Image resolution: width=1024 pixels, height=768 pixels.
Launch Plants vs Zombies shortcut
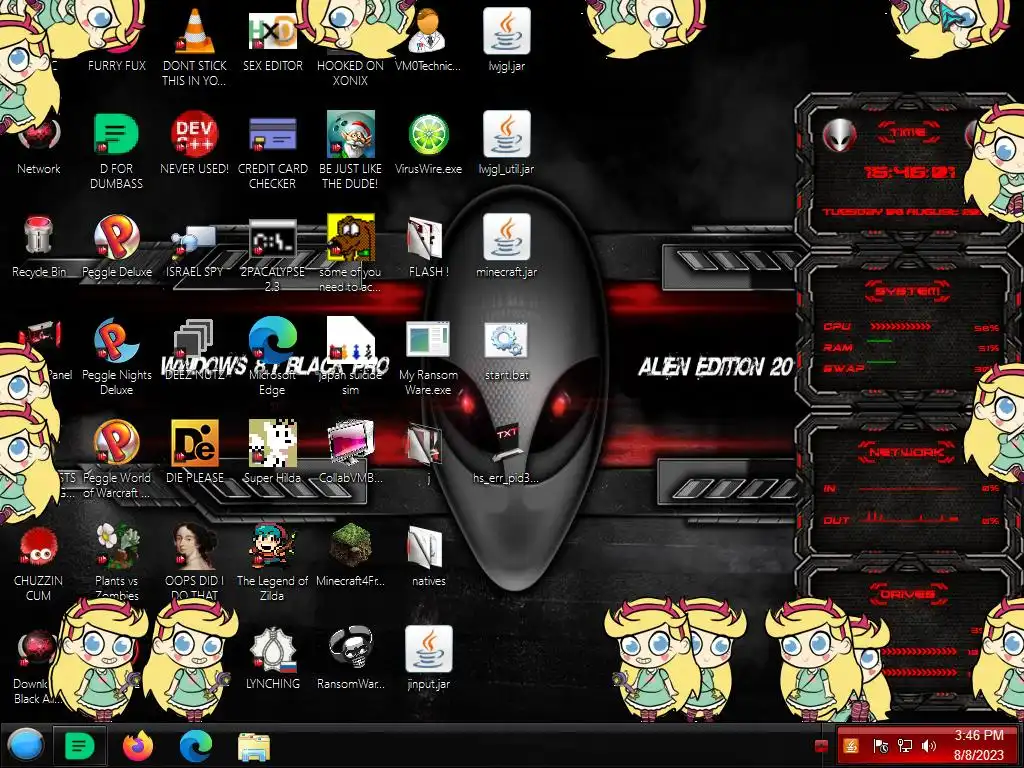point(116,546)
